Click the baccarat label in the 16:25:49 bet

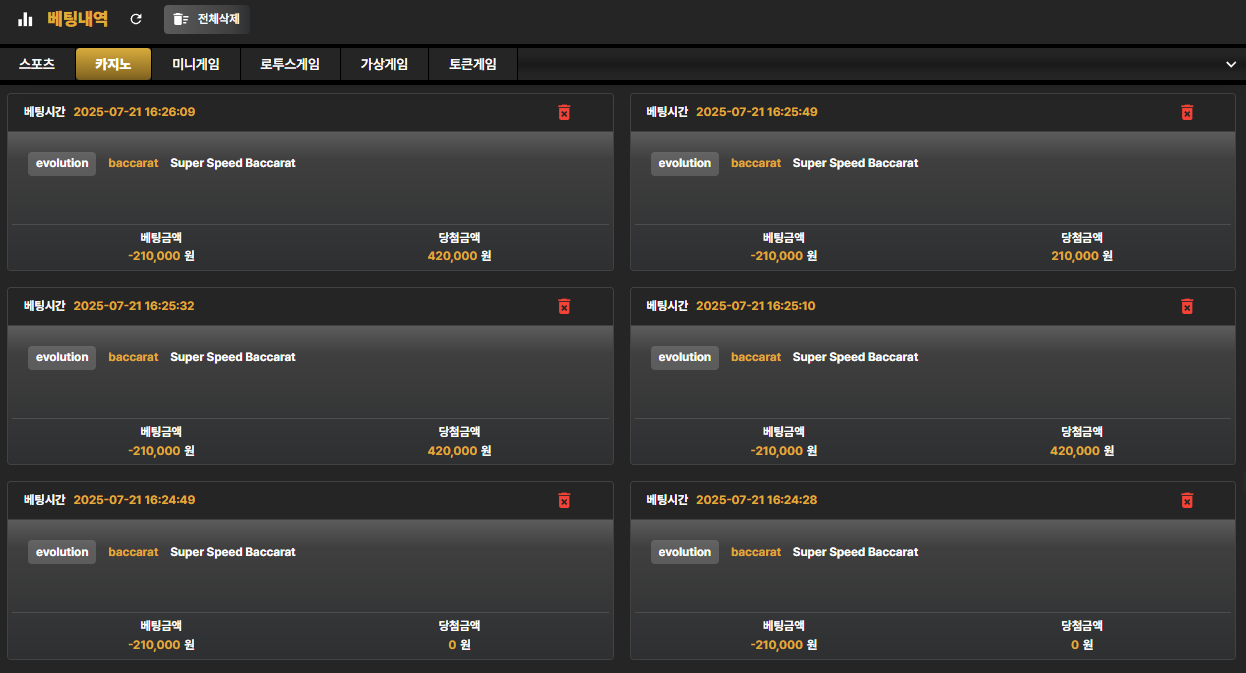pyautogui.click(x=756, y=163)
